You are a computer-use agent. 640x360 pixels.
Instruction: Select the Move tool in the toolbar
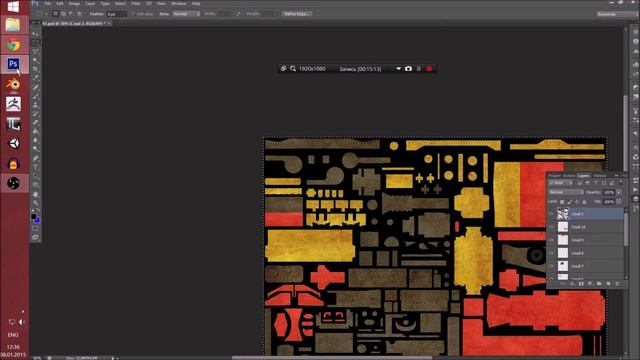(x=36, y=34)
